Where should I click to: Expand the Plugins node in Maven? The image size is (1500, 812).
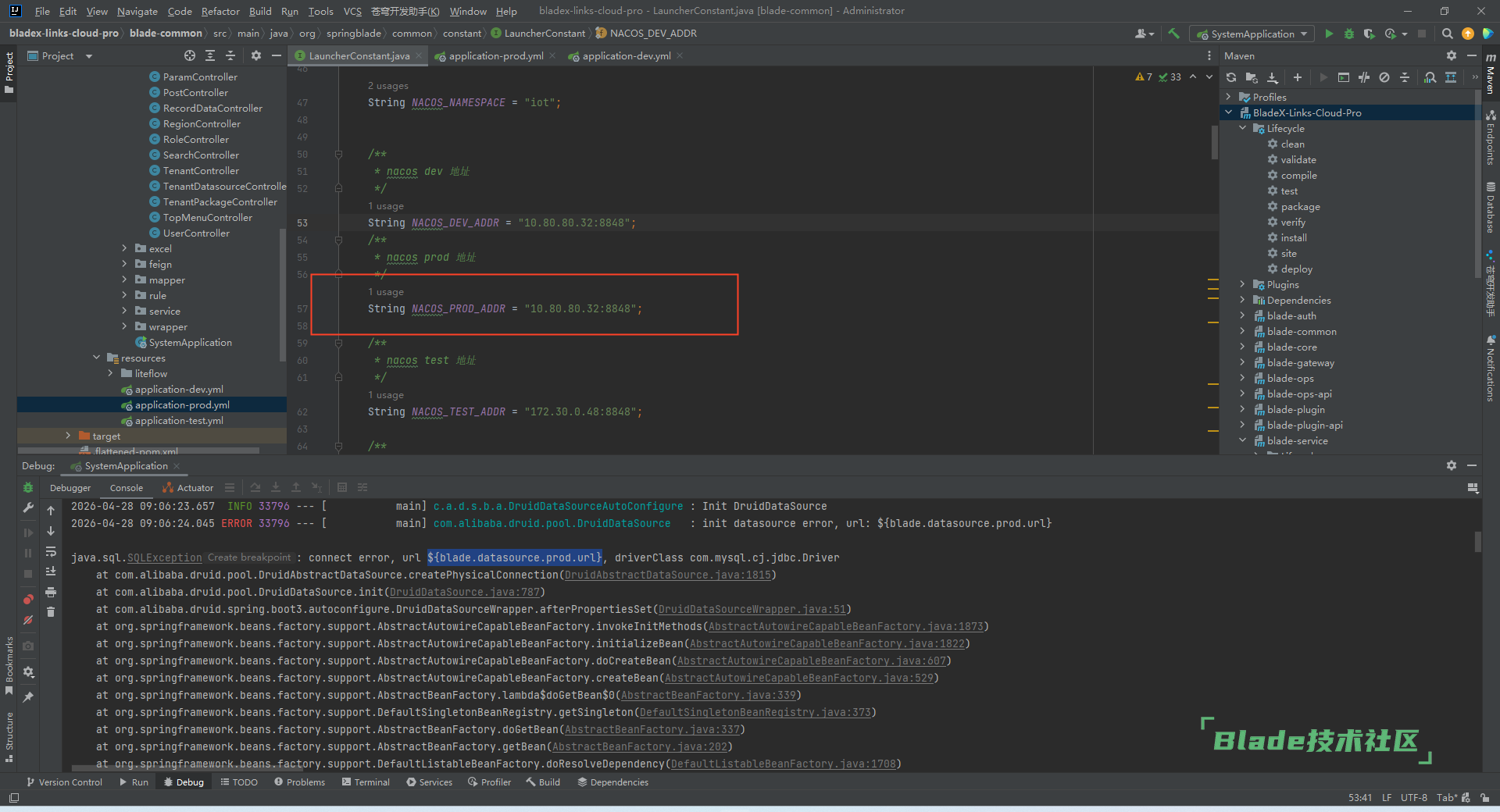pyautogui.click(x=1242, y=285)
